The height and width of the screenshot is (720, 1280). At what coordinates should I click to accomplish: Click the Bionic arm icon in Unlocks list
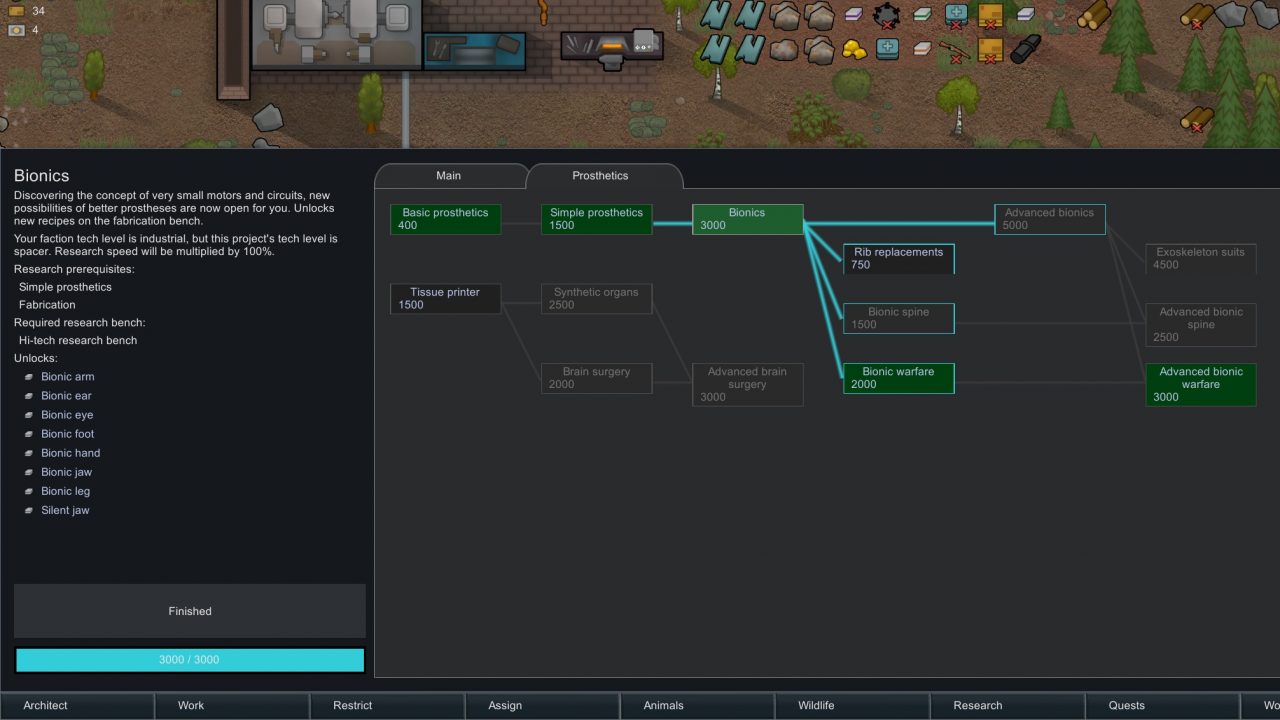coord(28,376)
